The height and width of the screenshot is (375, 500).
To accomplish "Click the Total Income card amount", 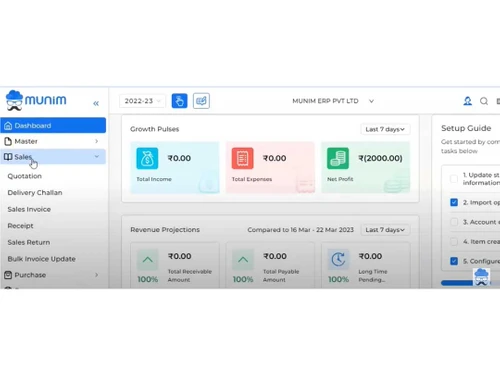I will pos(179,158).
